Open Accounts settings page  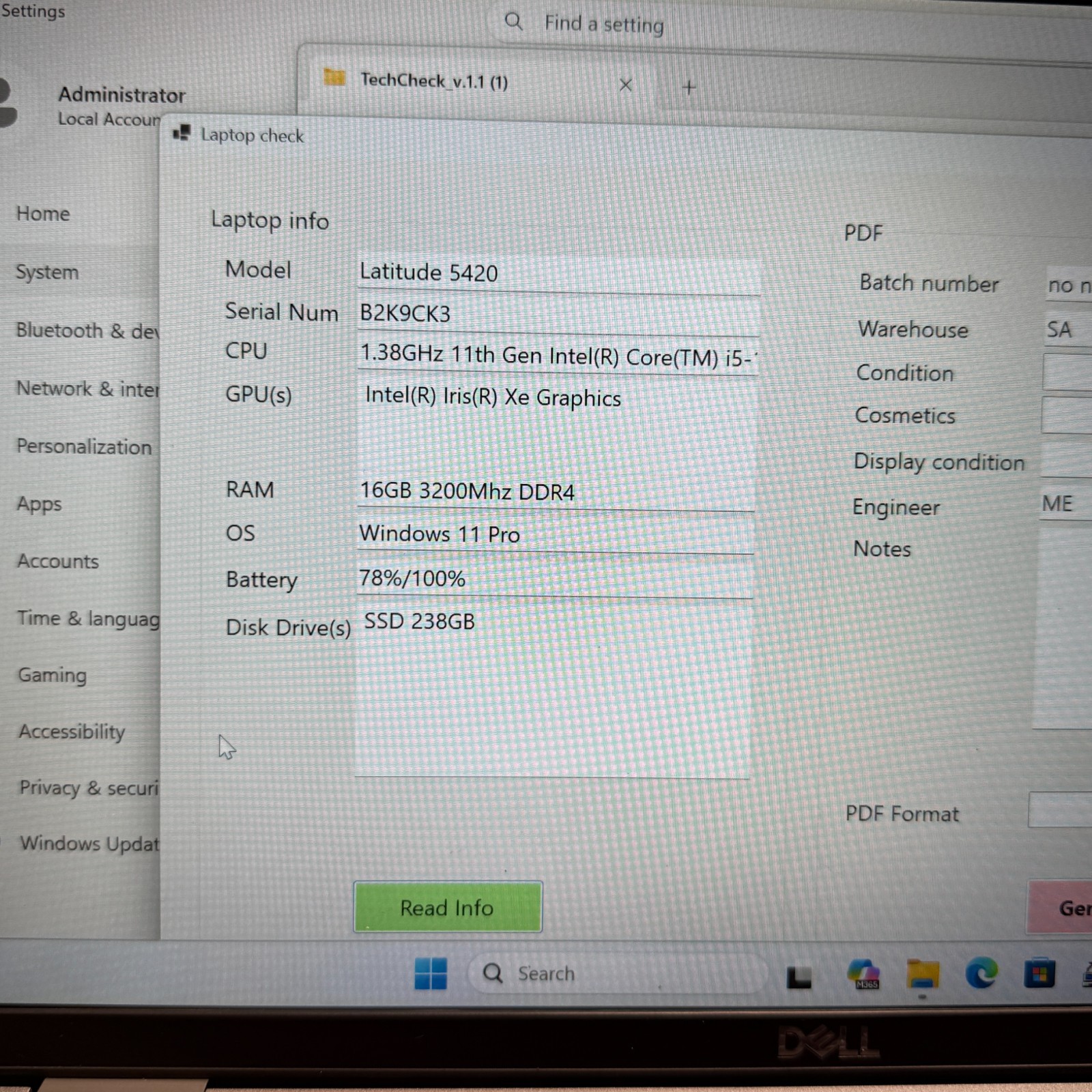58,561
